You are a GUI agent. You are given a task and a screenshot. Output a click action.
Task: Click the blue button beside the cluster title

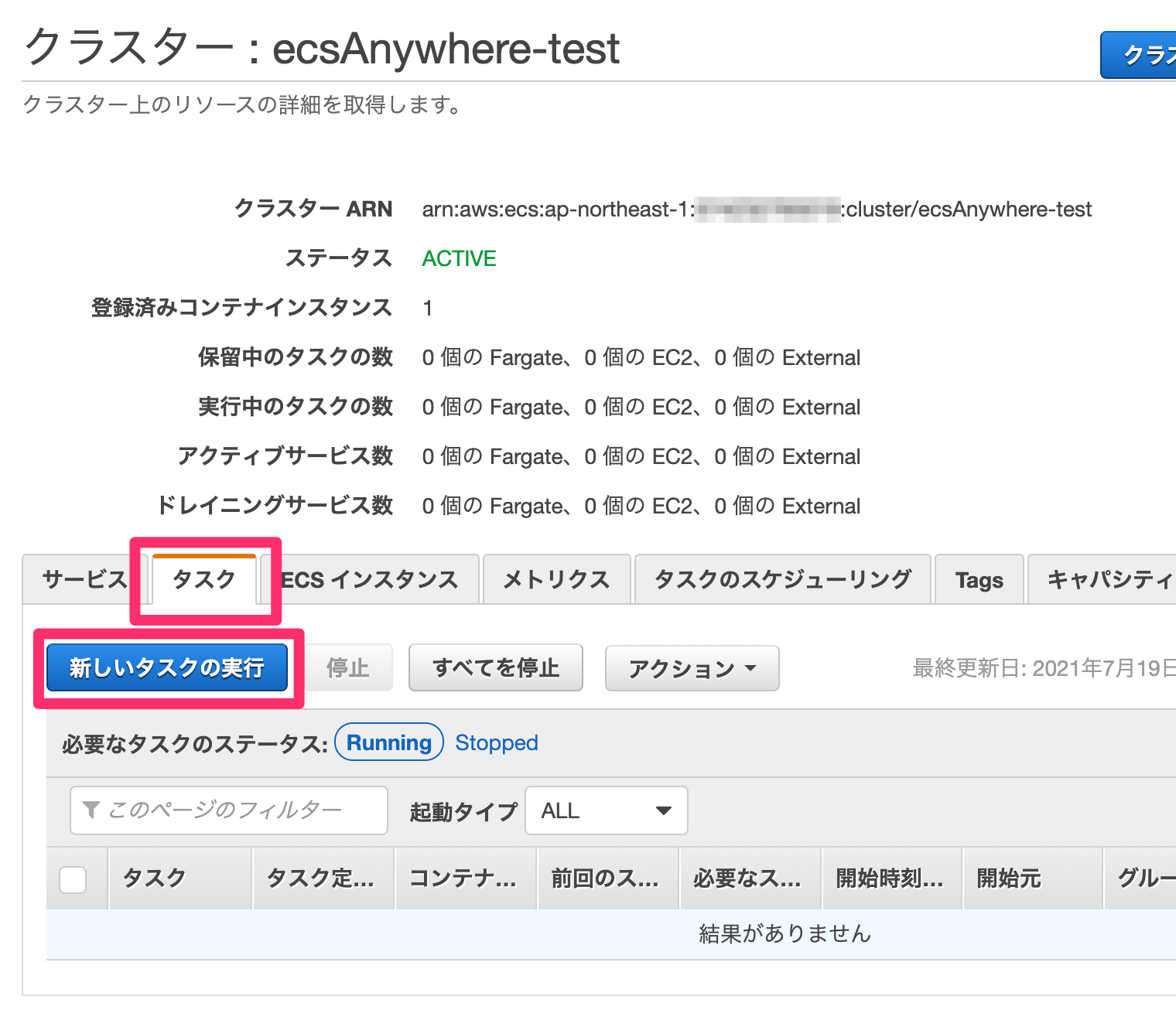point(1139,55)
